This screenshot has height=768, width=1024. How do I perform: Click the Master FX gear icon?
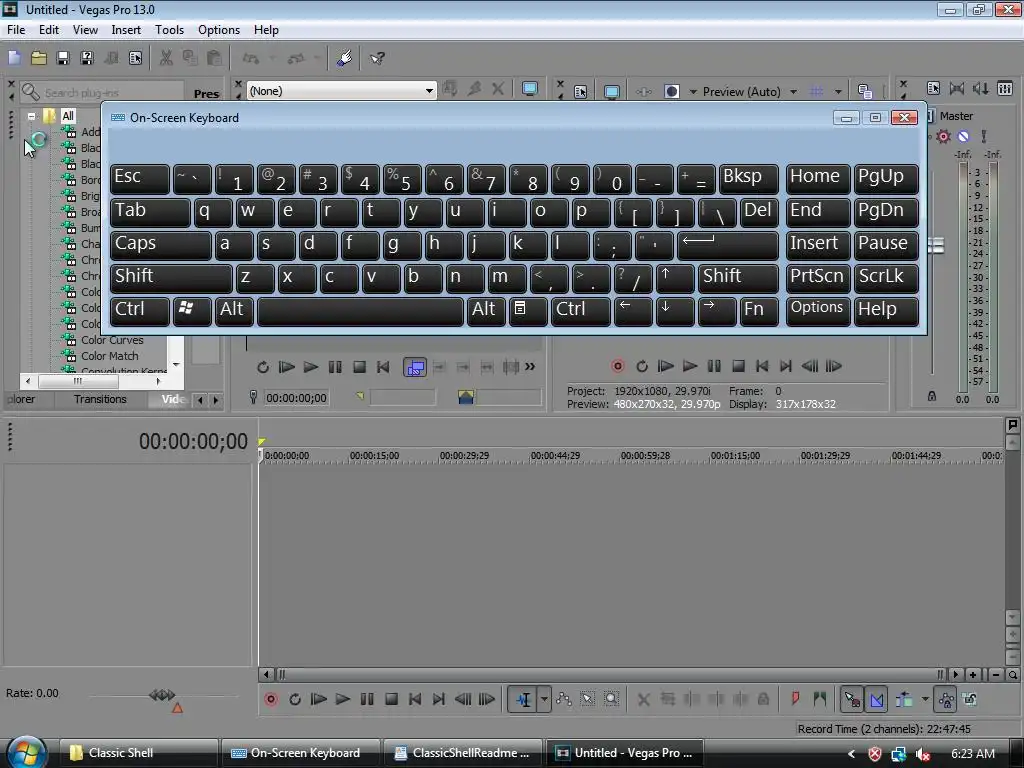(943, 136)
